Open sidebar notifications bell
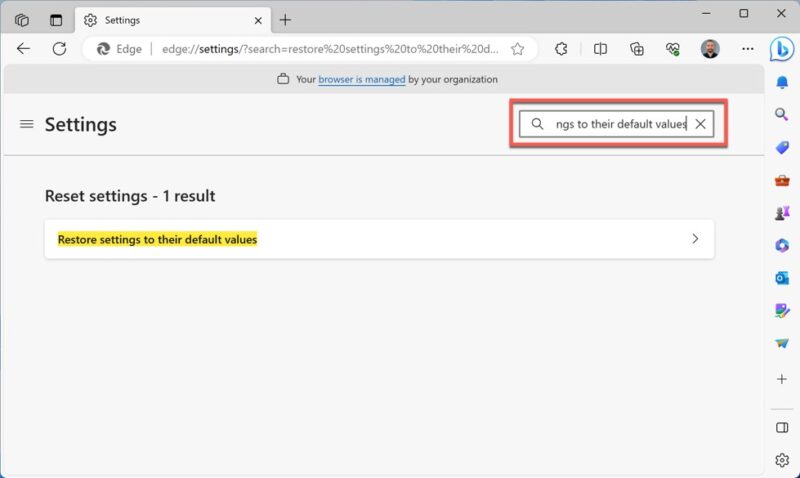The image size is (800, 478). click(782, 82)
